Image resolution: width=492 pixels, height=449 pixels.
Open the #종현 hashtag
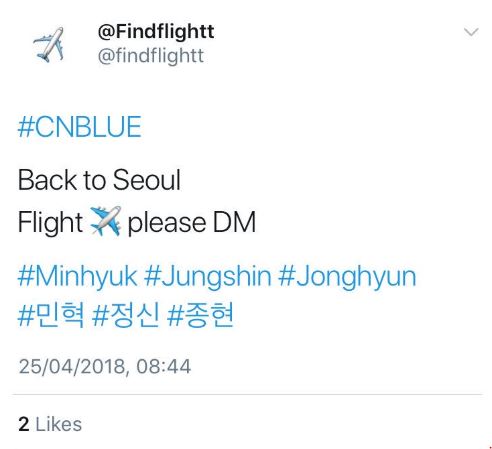coord(200,315)
